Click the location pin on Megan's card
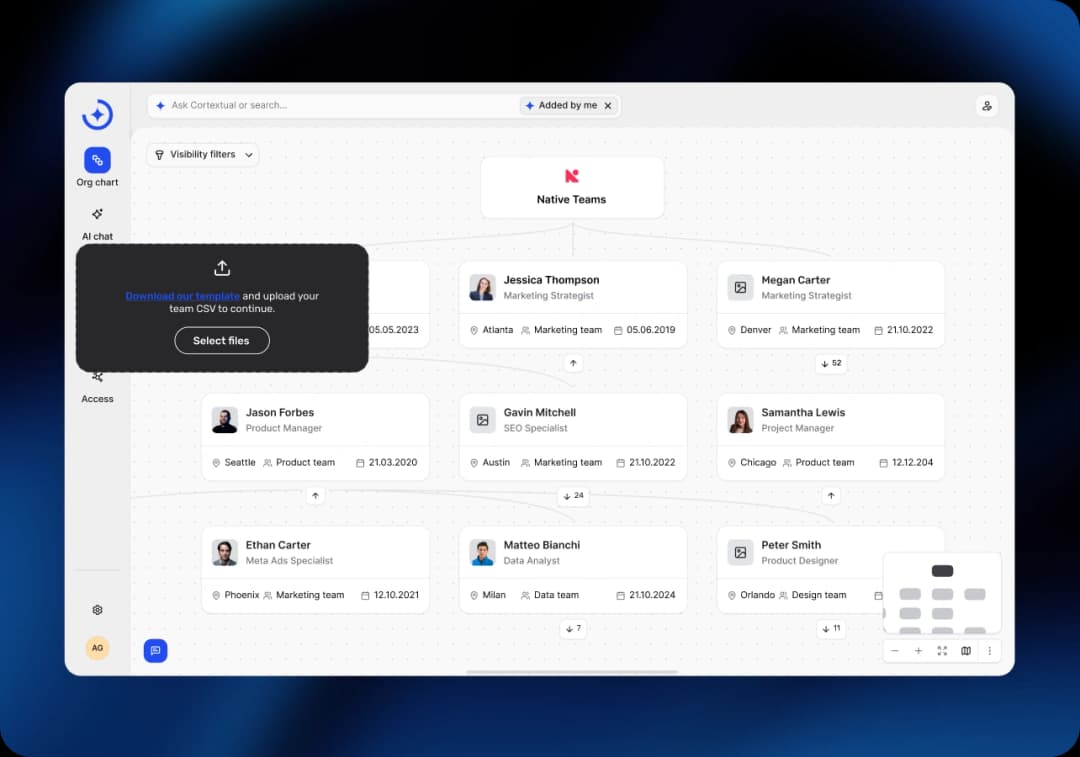The width and height of the screenshot is (1080, 757). point(731,331)
